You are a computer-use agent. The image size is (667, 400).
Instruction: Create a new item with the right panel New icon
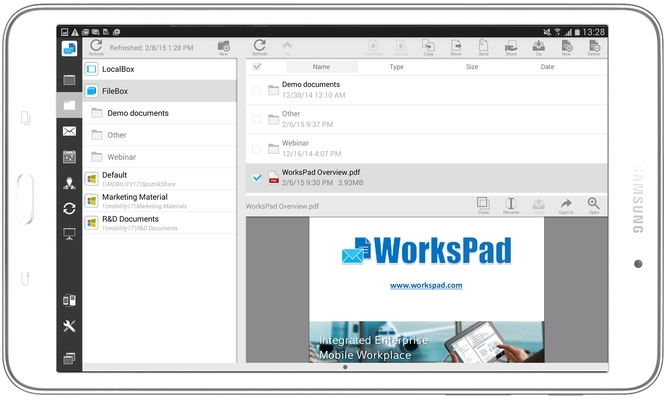567,48
